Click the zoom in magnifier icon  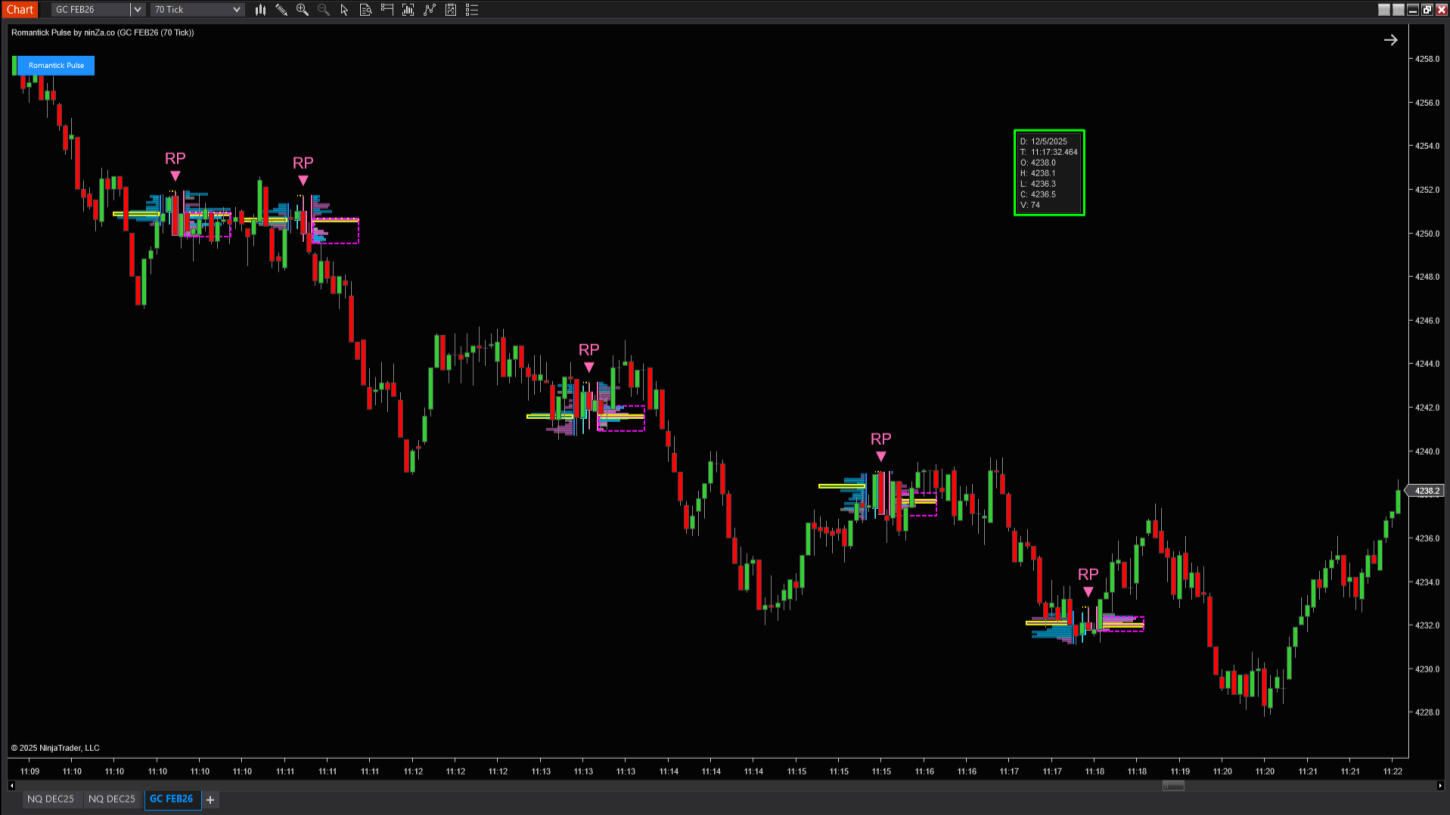click(302, 10)
